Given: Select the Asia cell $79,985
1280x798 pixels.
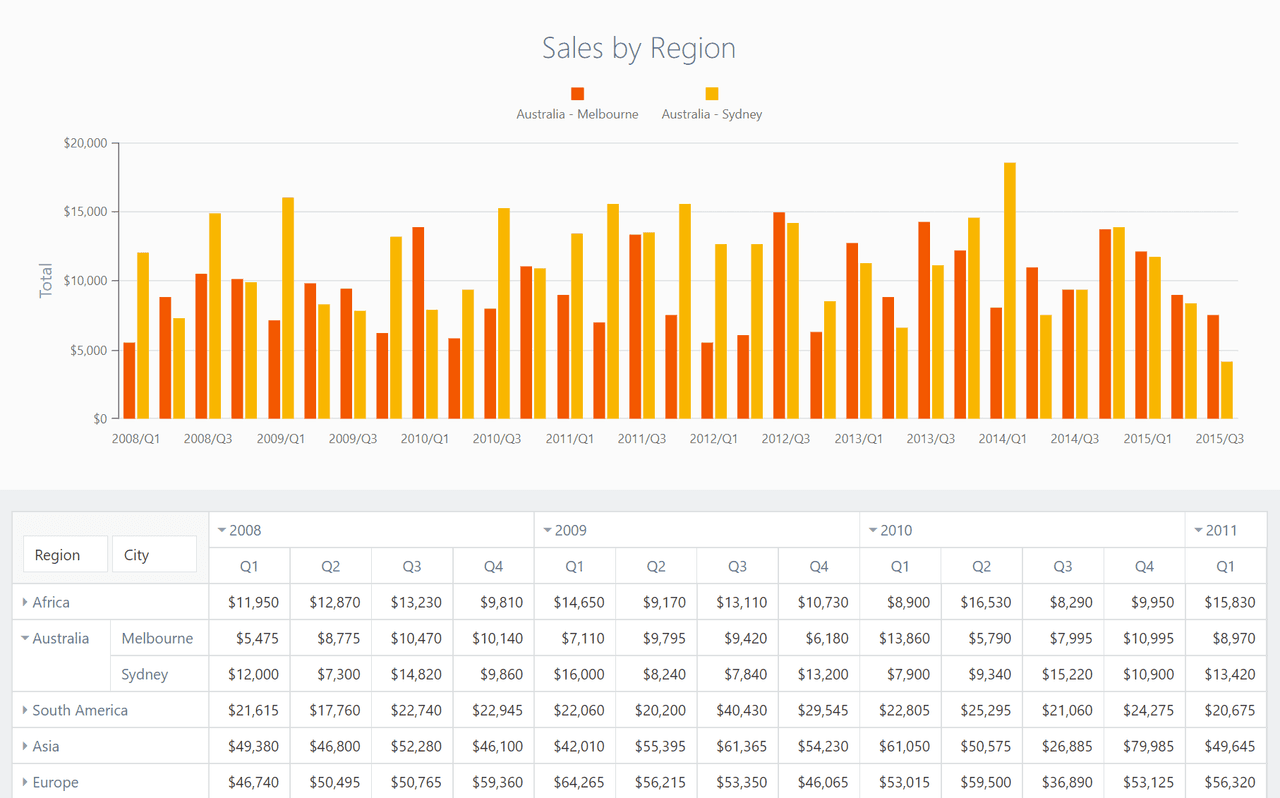Looking at the screenshot, I should click(1144, 746).
